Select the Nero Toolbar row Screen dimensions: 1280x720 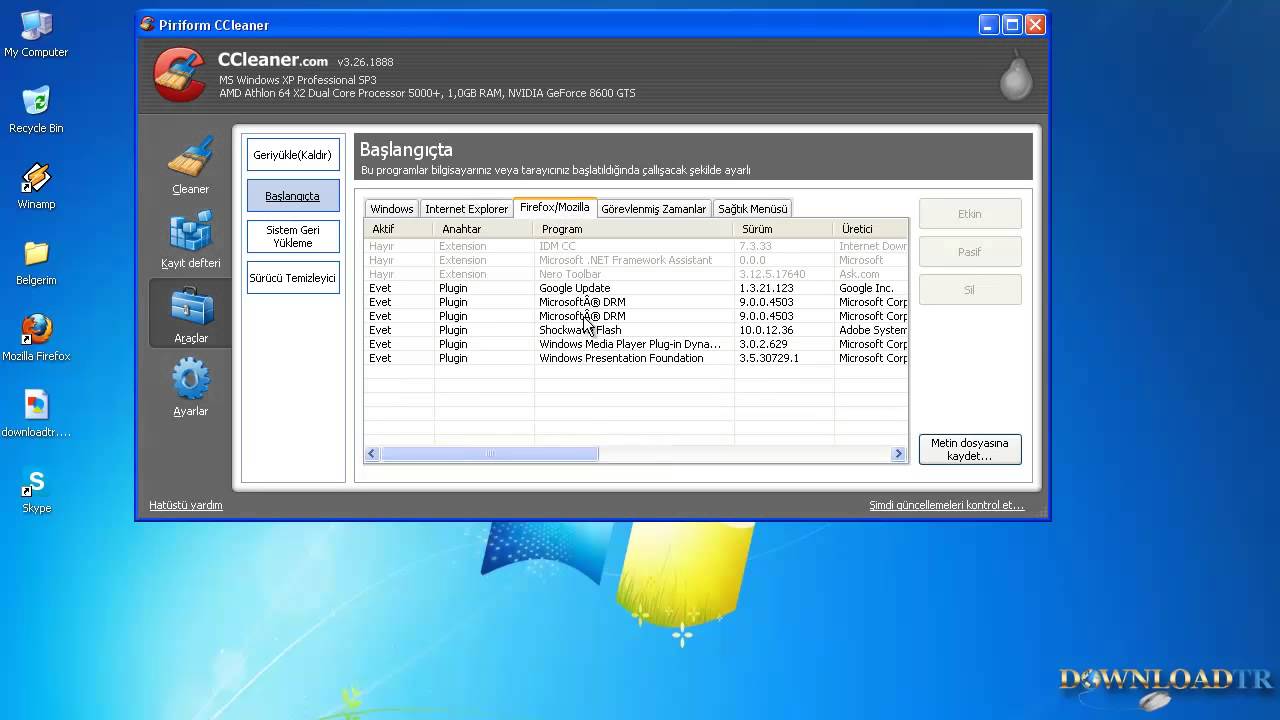[x=636, y=274]
